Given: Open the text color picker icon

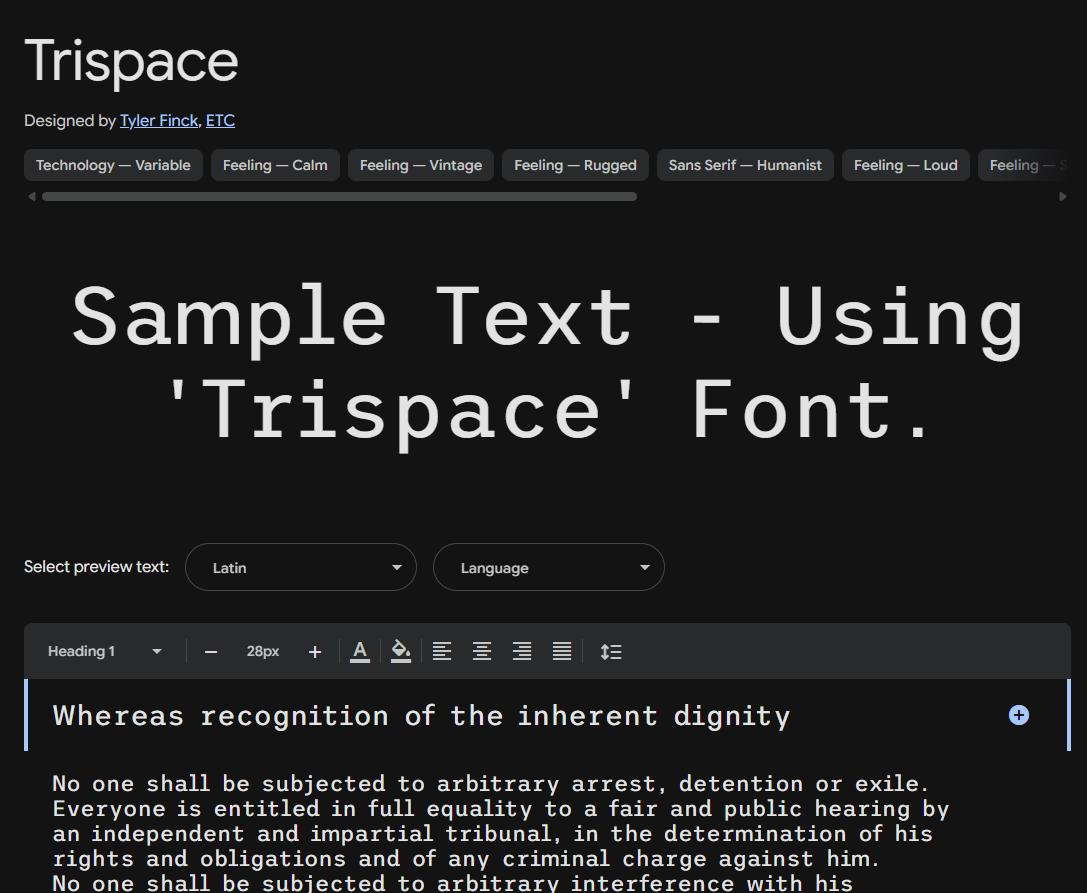Looking at the screenshot, I should click(x=360, y=652).
